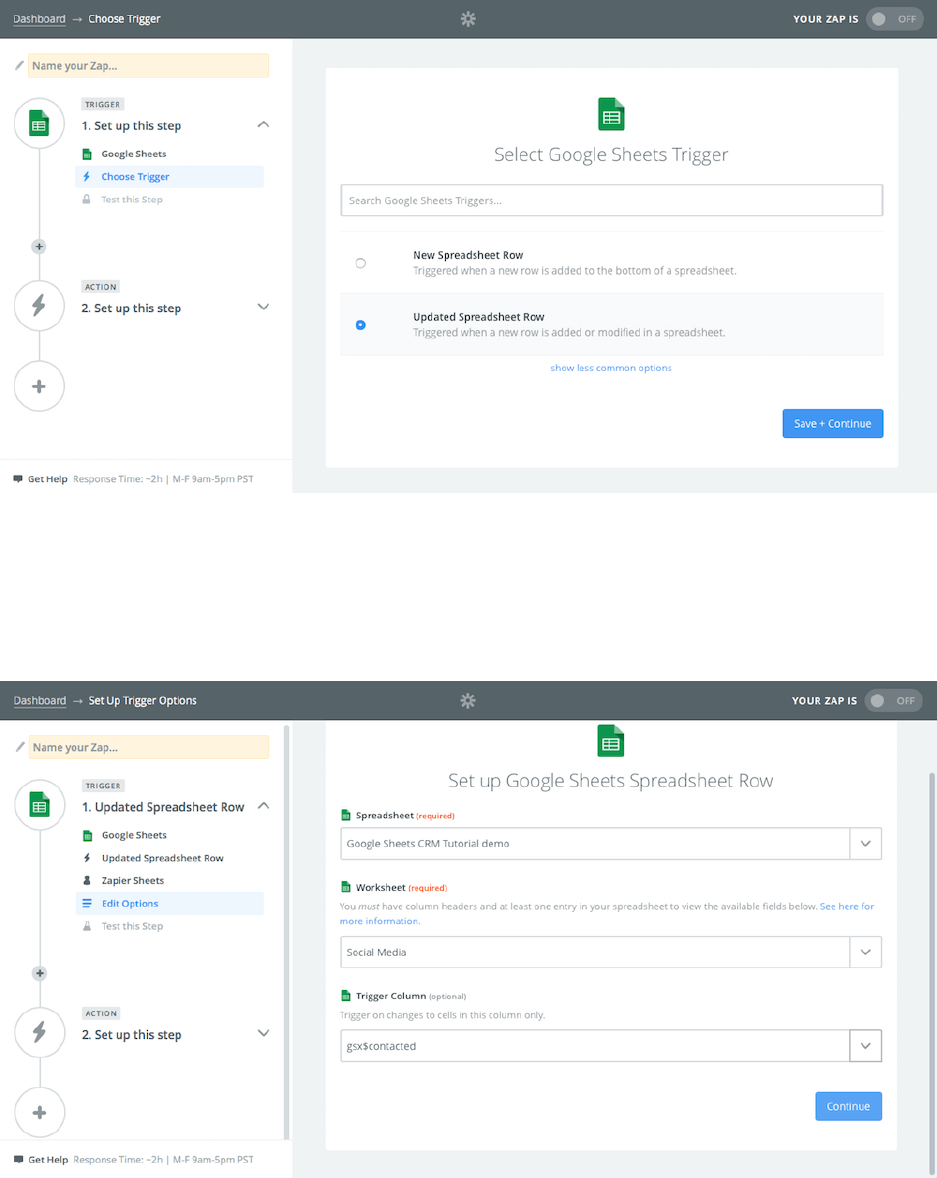Click sheets icon beside Trigger Column label
The image size is (937, 1178).
pos(346,995)
